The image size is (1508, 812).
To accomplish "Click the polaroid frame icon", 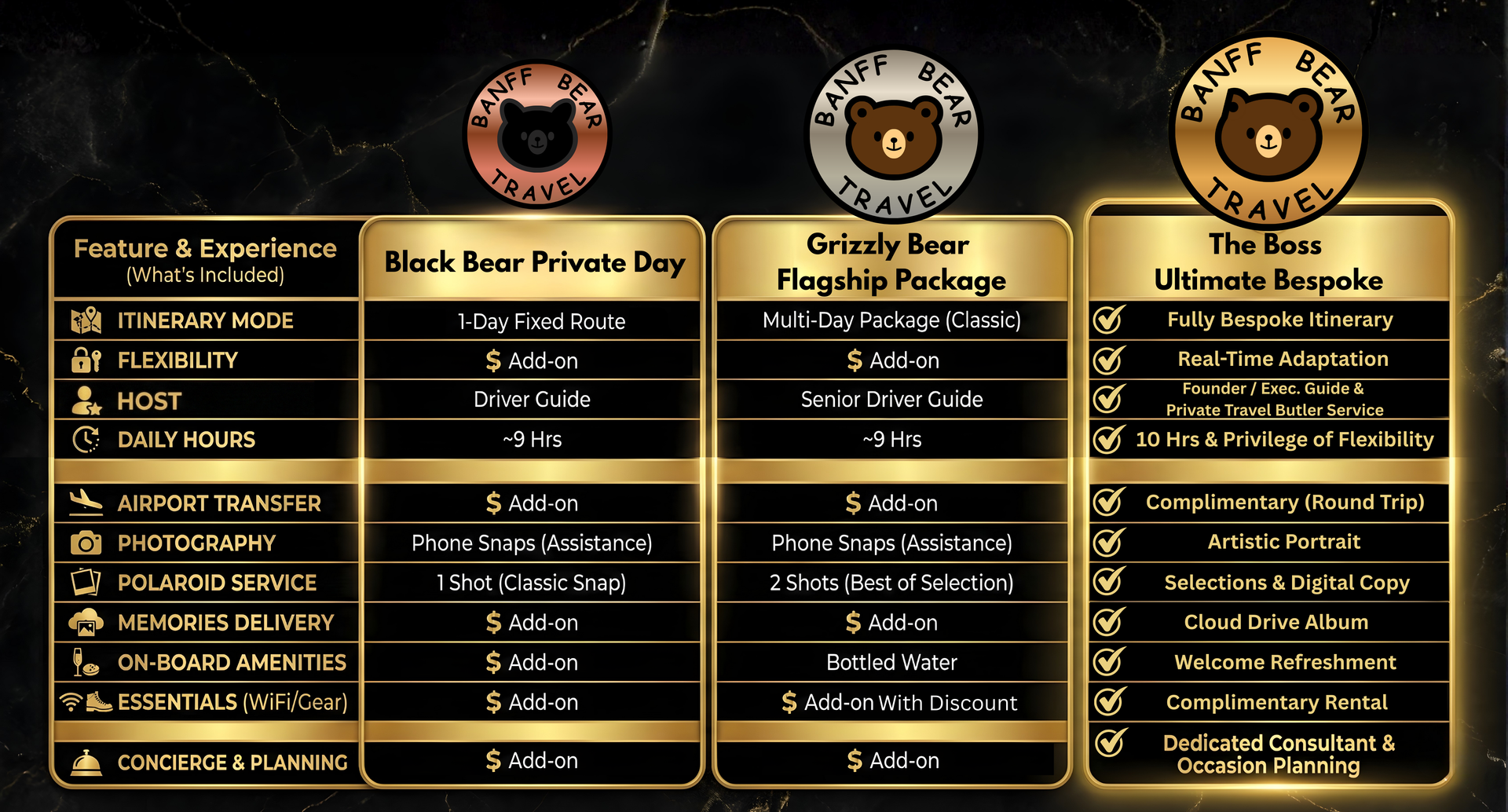I will 86,582.
